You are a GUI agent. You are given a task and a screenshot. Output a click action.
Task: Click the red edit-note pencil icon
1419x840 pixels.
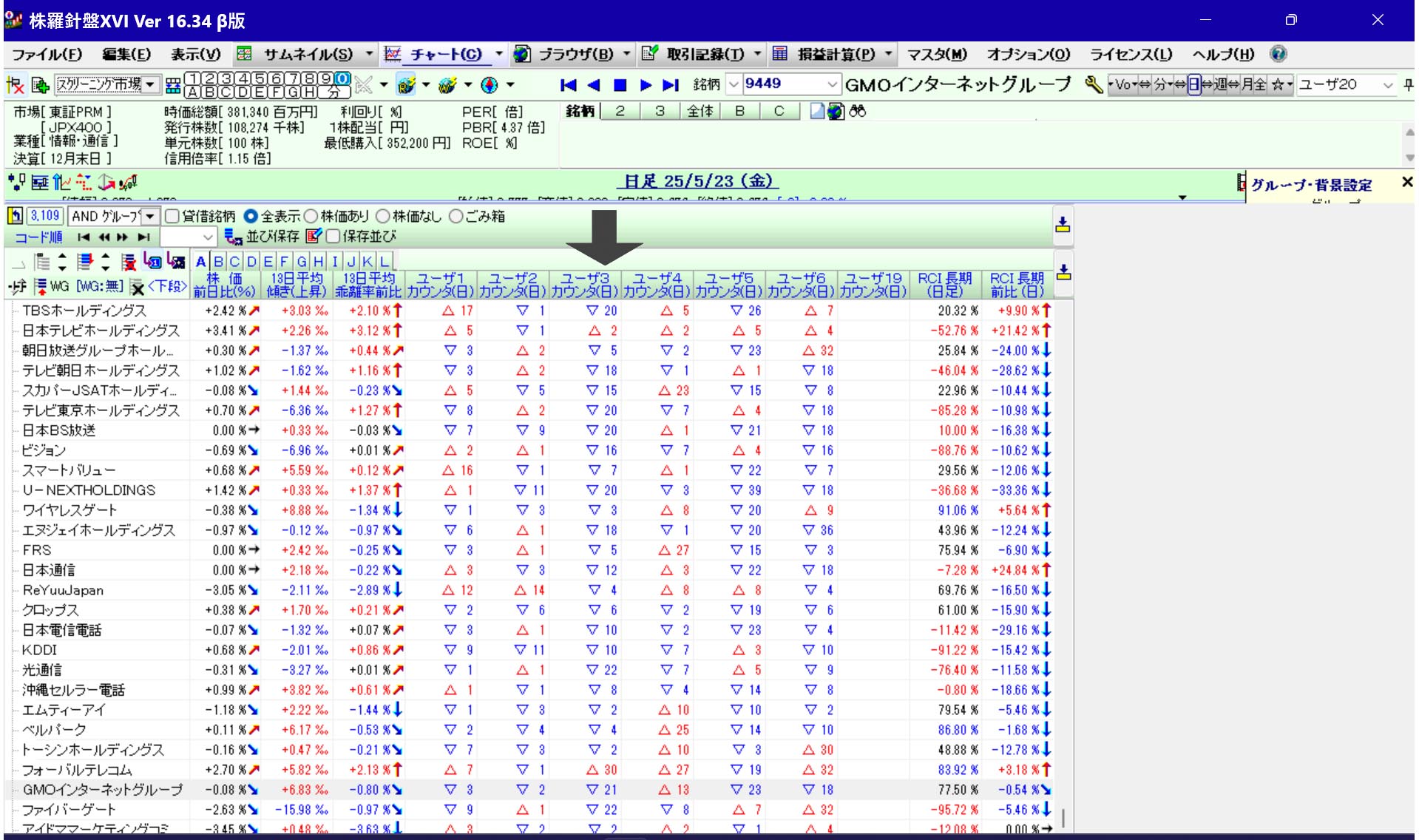coord(313,237)
